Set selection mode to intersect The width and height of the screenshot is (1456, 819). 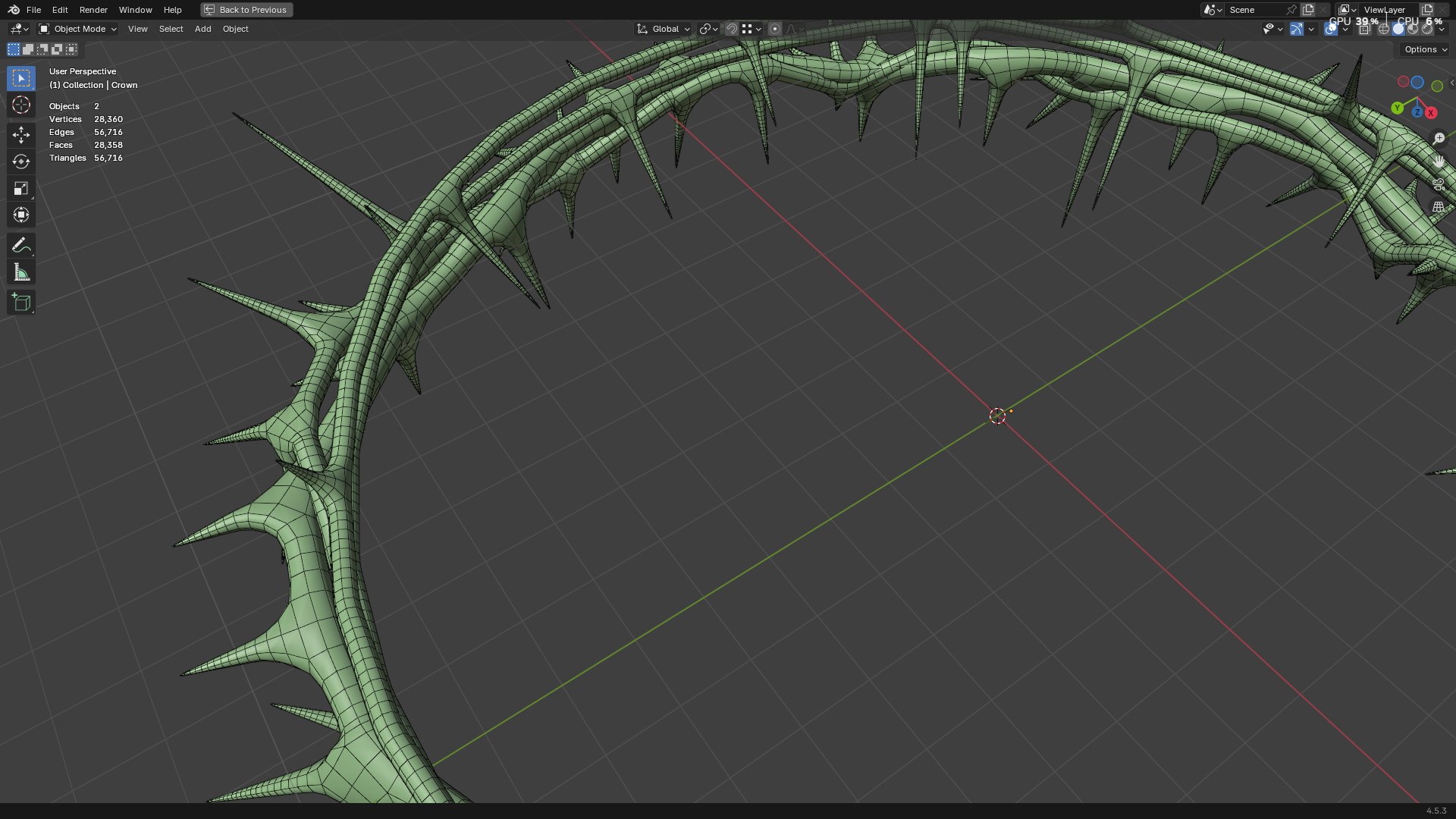click(71, 49)
